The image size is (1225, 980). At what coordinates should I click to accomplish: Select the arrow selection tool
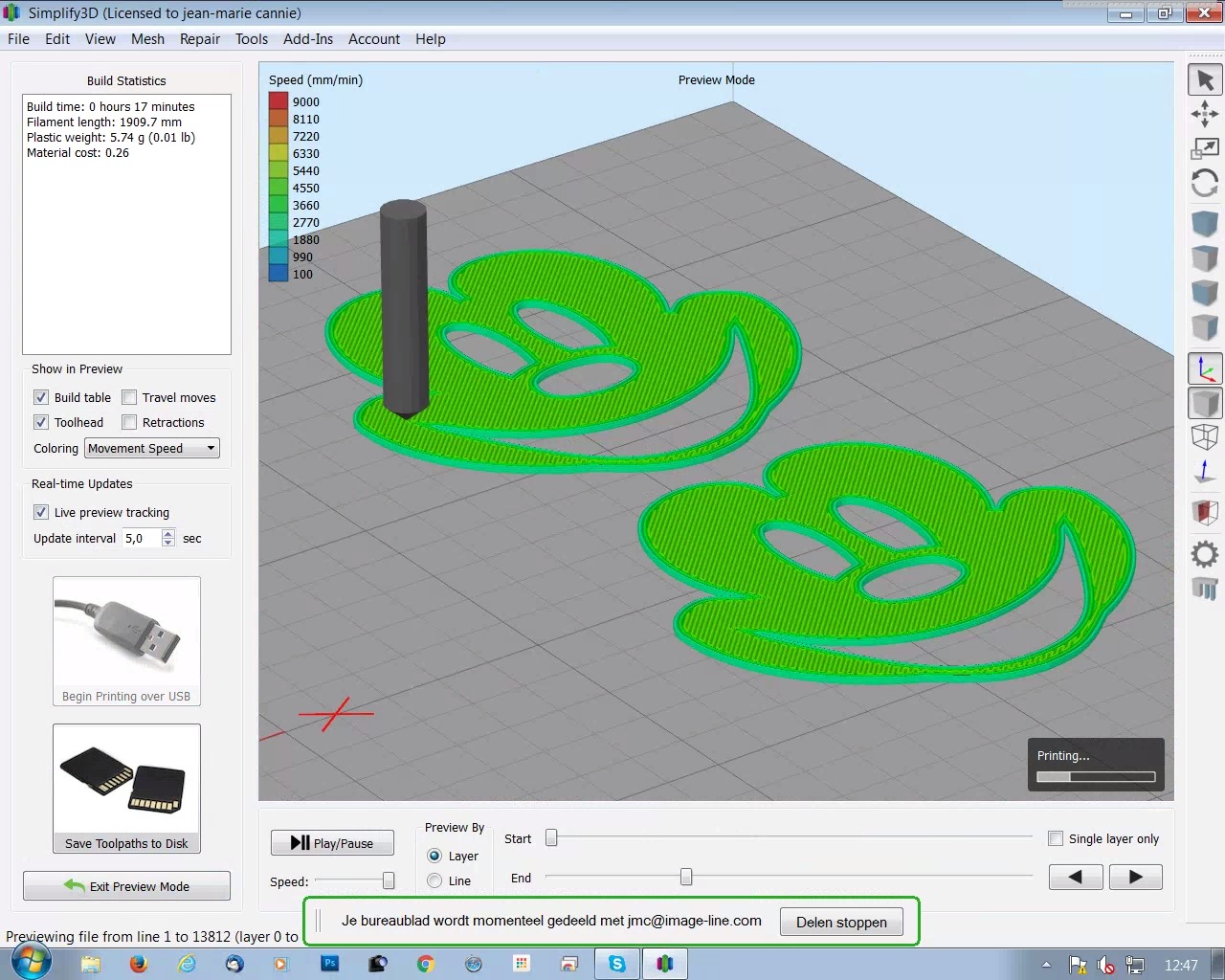(1205, 79)
